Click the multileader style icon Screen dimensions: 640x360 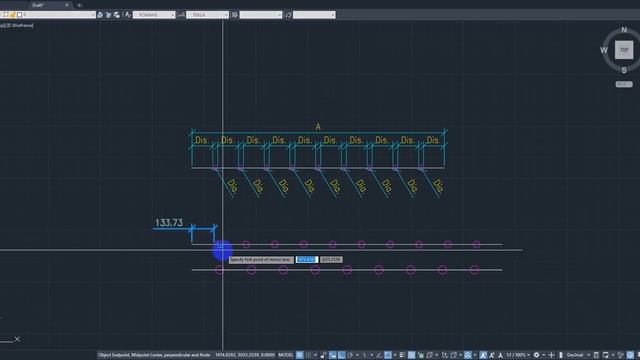pos(289,15)
